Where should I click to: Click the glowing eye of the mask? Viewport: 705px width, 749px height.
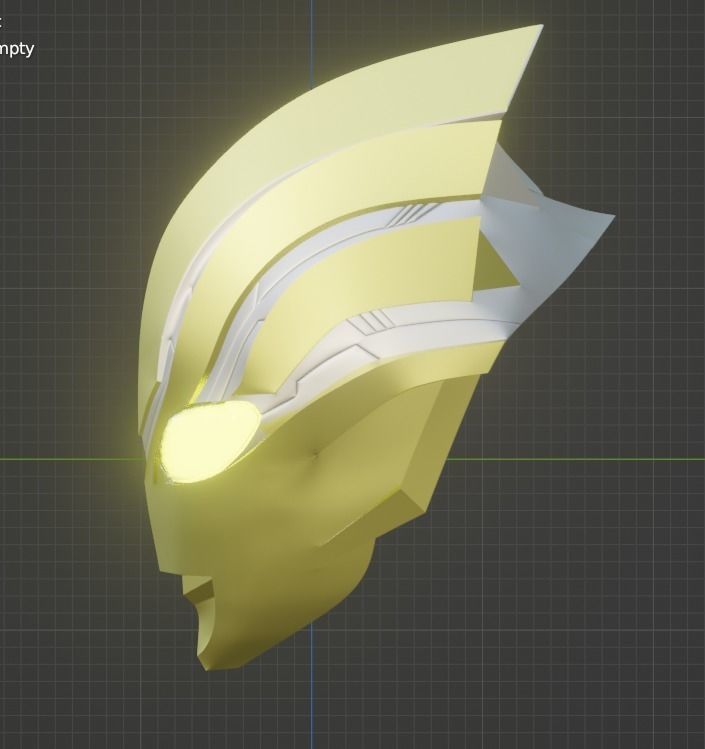pyautogui.click(x=210, y=441)
